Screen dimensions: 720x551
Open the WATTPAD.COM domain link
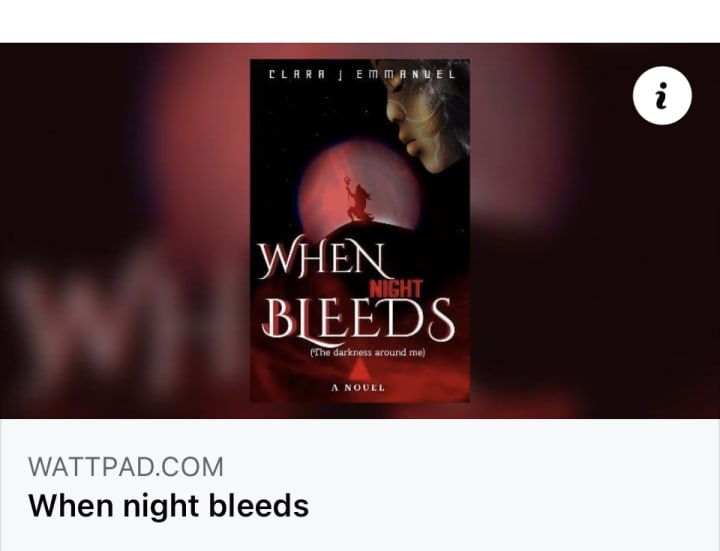[x=126, y=467]
